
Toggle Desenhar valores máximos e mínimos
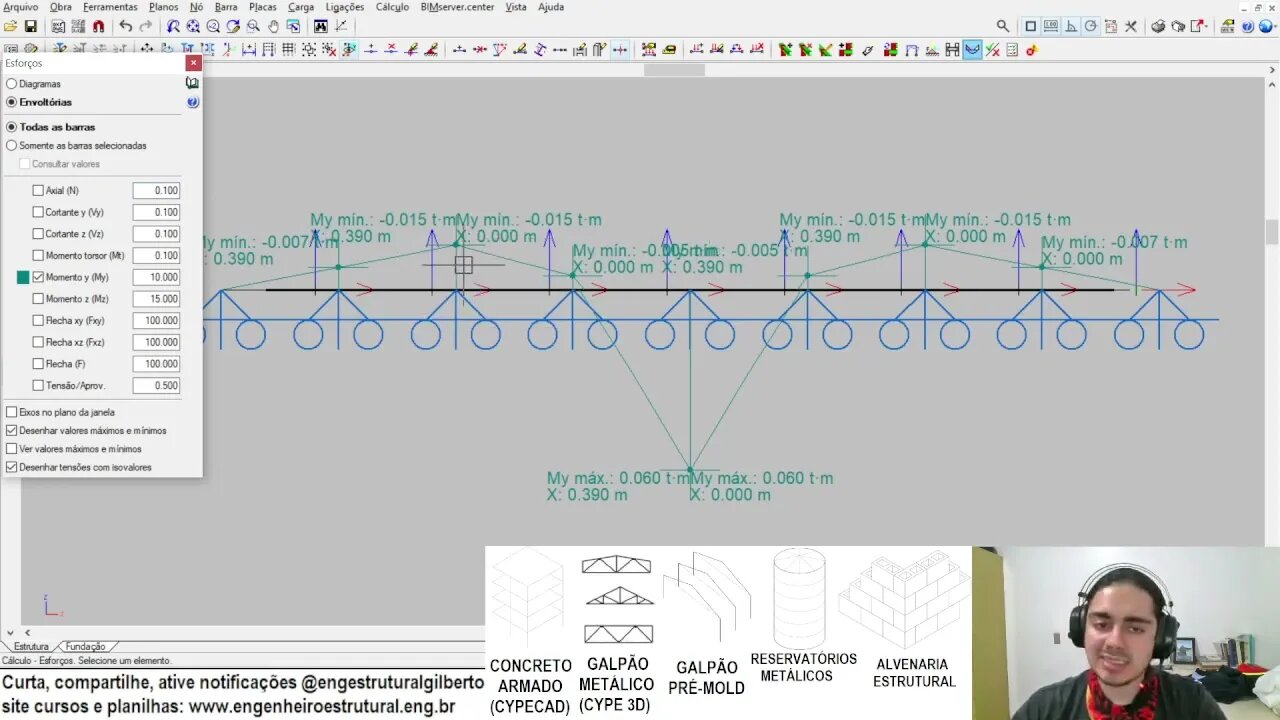(12, 430)
